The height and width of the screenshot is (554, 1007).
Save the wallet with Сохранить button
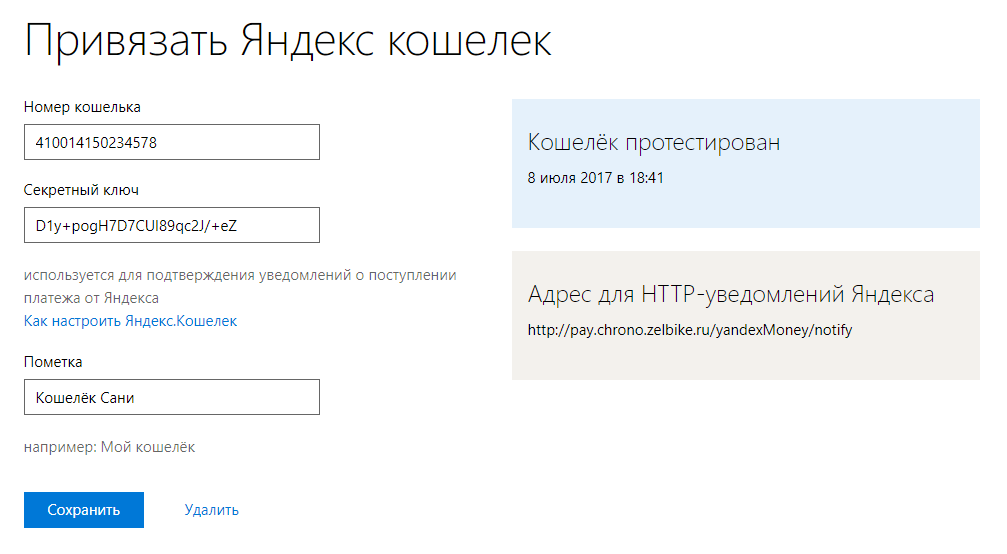(83, 510)
